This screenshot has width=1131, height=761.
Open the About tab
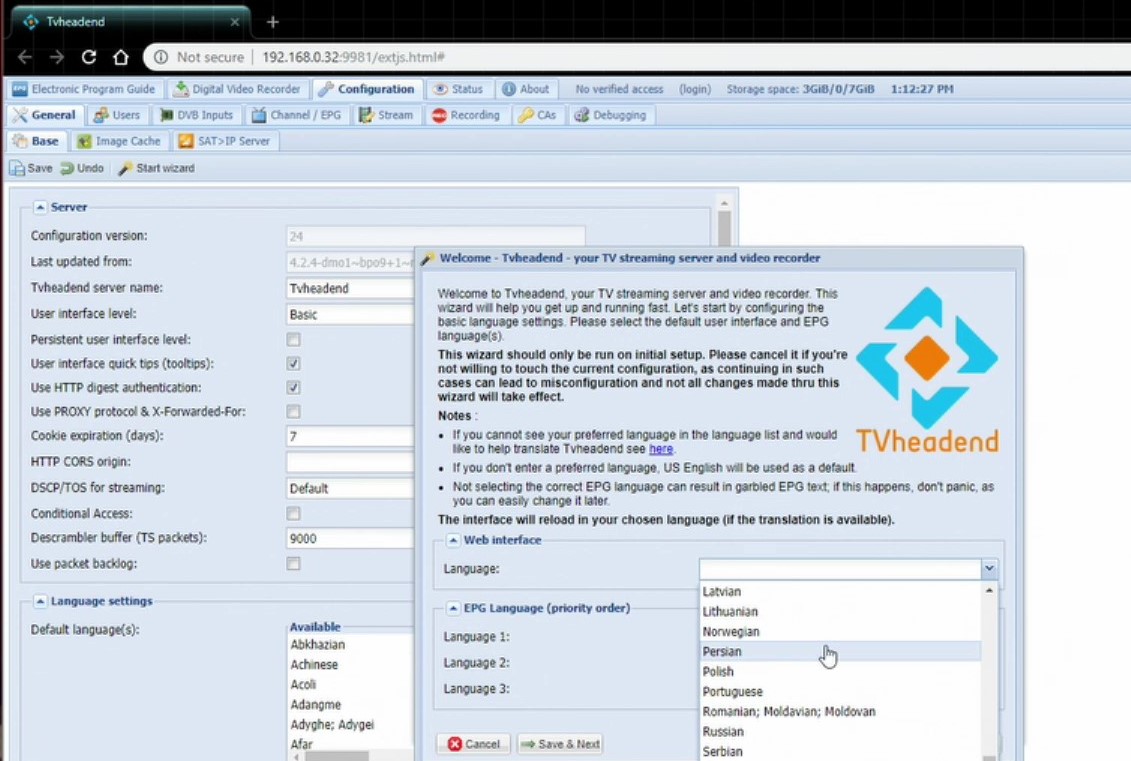click(x=526, y=89)
